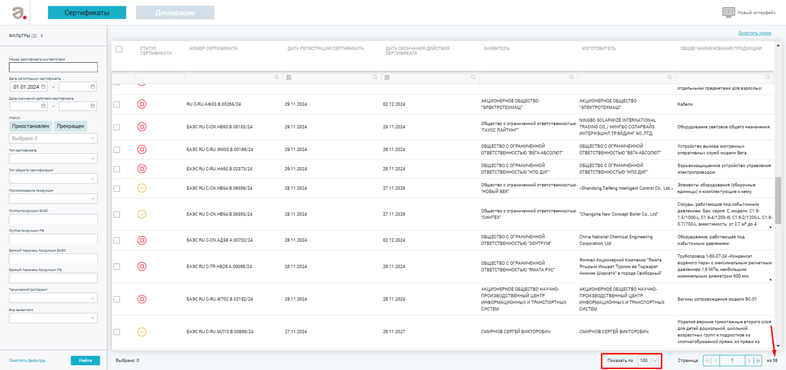
Task: Open the New interface monitor icon
Action: coord(728,13)
